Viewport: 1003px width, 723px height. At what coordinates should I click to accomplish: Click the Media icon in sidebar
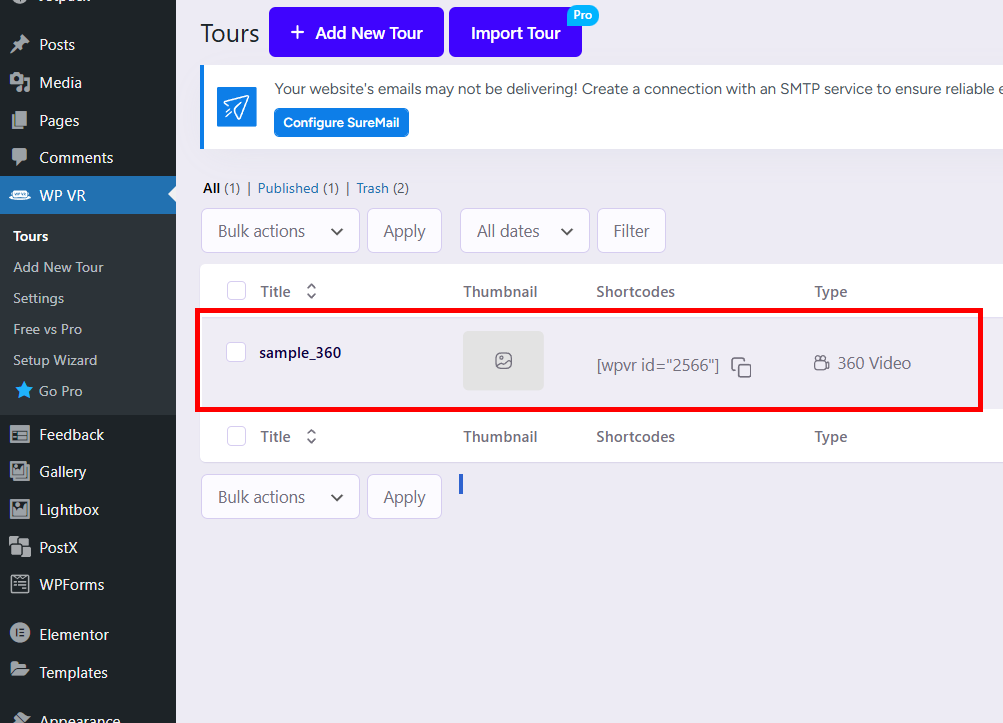pyautogui.click(x=20, y=83)
